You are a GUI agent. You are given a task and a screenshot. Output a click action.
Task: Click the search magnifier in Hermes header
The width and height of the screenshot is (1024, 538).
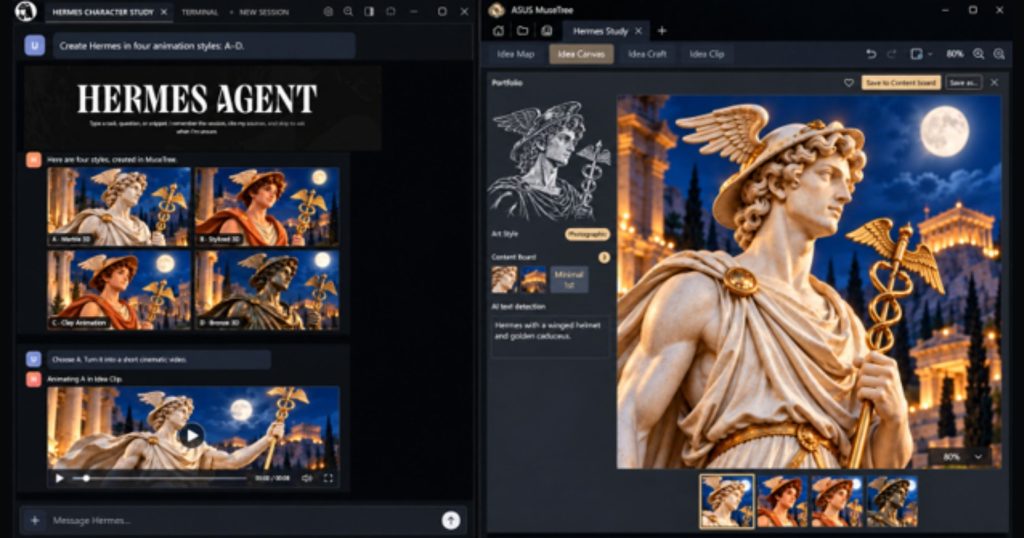pos(348,12)
